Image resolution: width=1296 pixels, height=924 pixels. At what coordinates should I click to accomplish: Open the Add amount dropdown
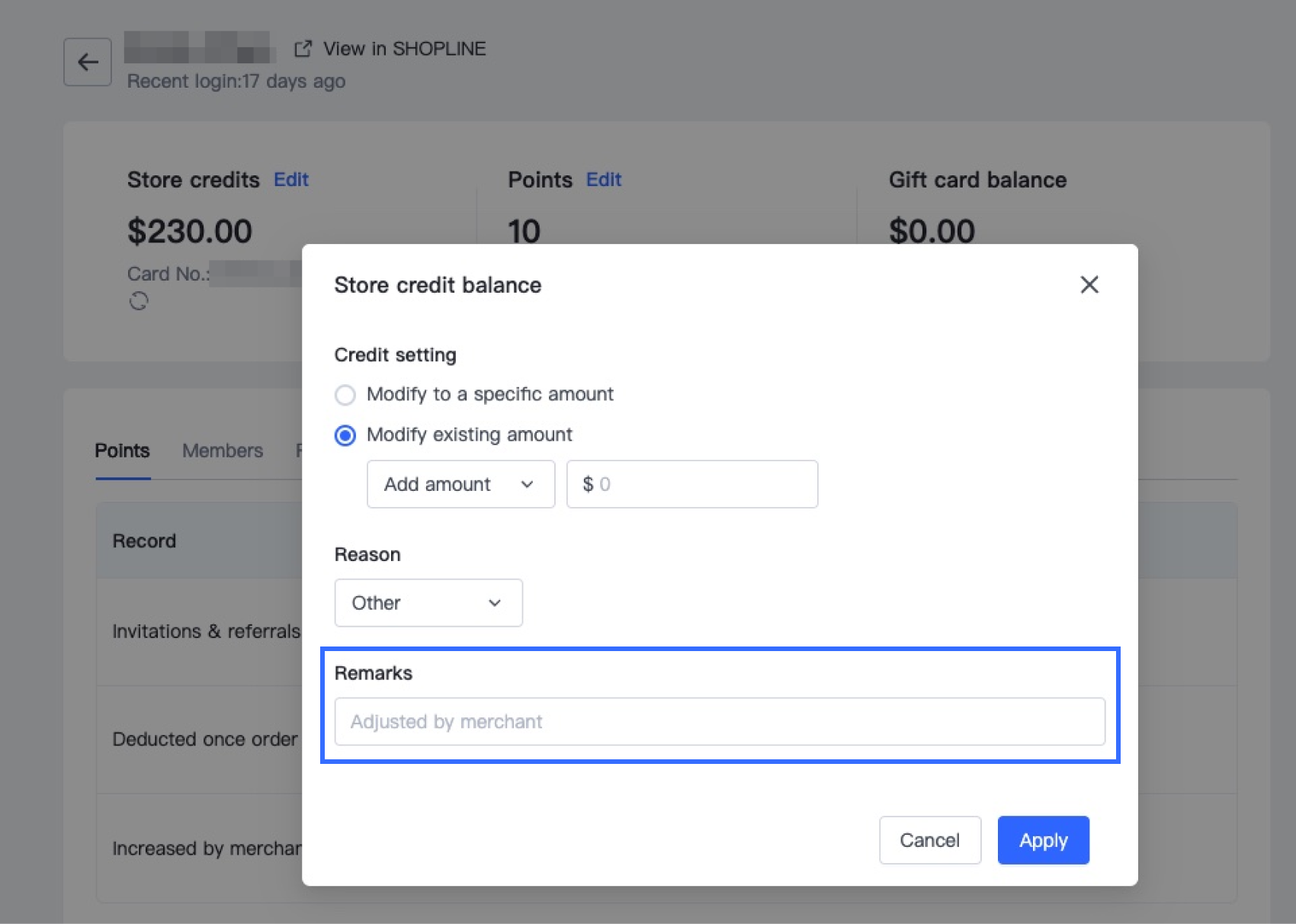(460, 484)
